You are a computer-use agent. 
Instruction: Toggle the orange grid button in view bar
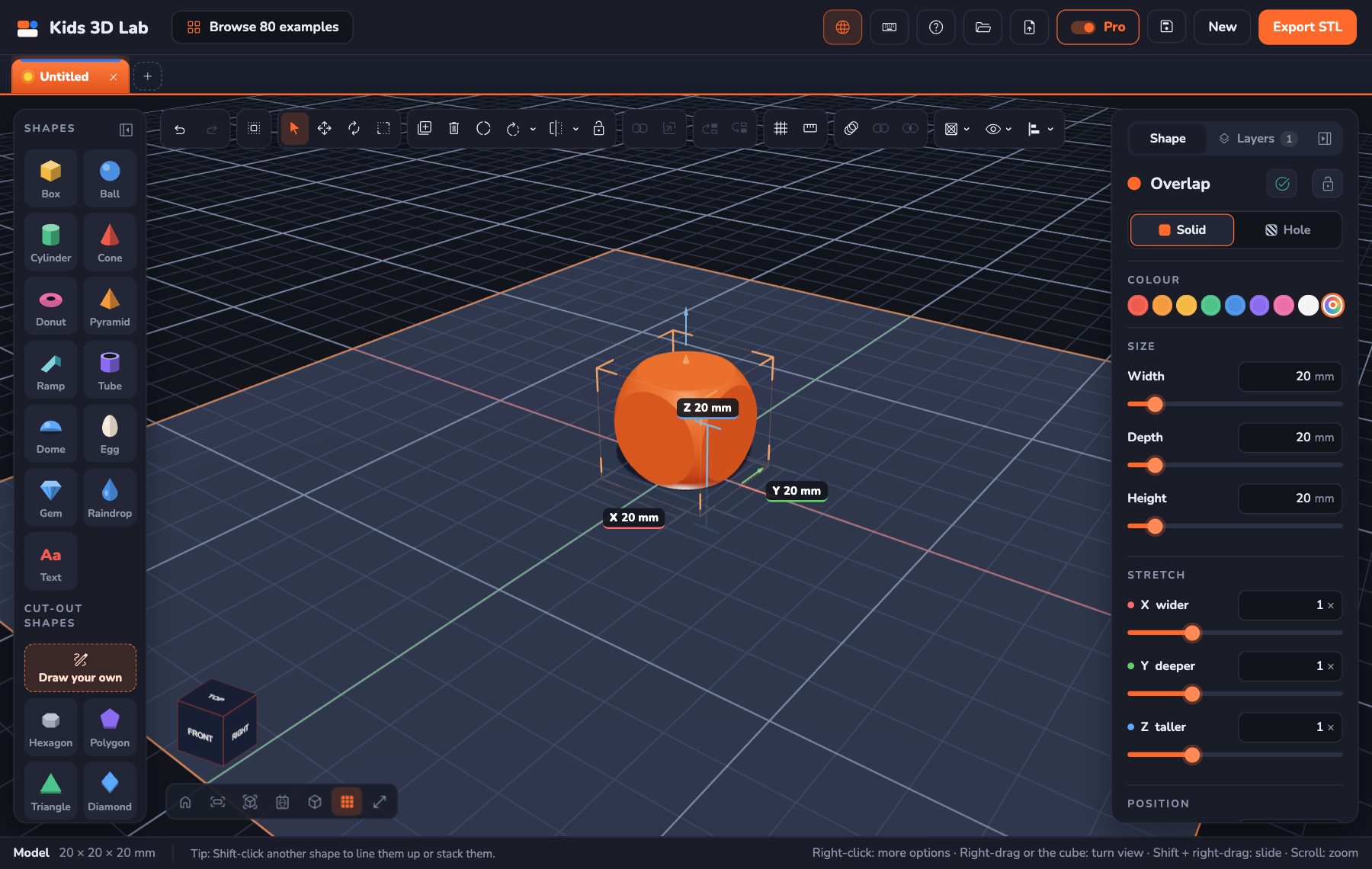point(347,802)
